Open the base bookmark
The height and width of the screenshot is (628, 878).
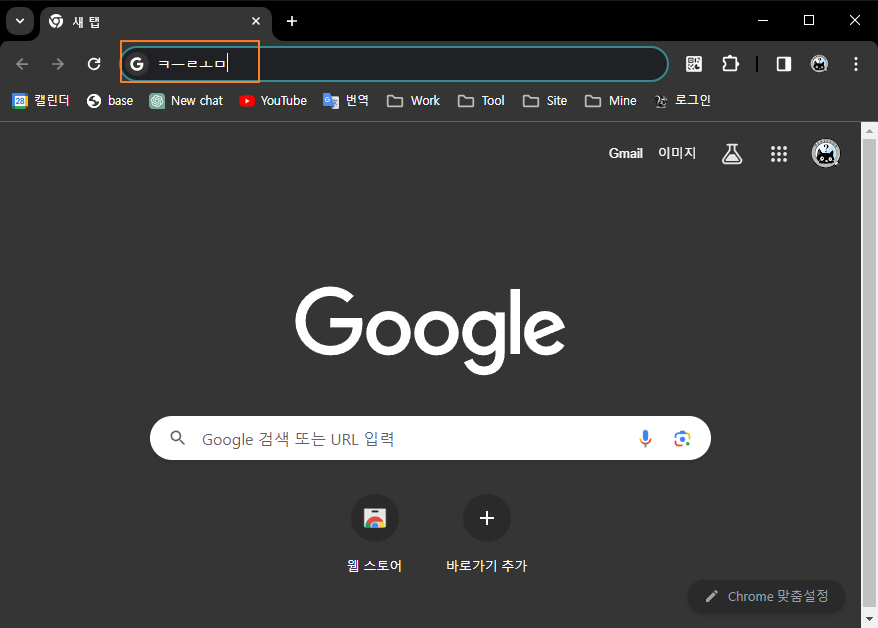coord(110,101)
